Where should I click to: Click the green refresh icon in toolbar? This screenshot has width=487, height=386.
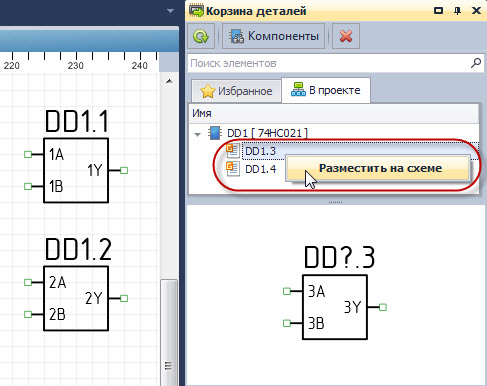(200, 36)
